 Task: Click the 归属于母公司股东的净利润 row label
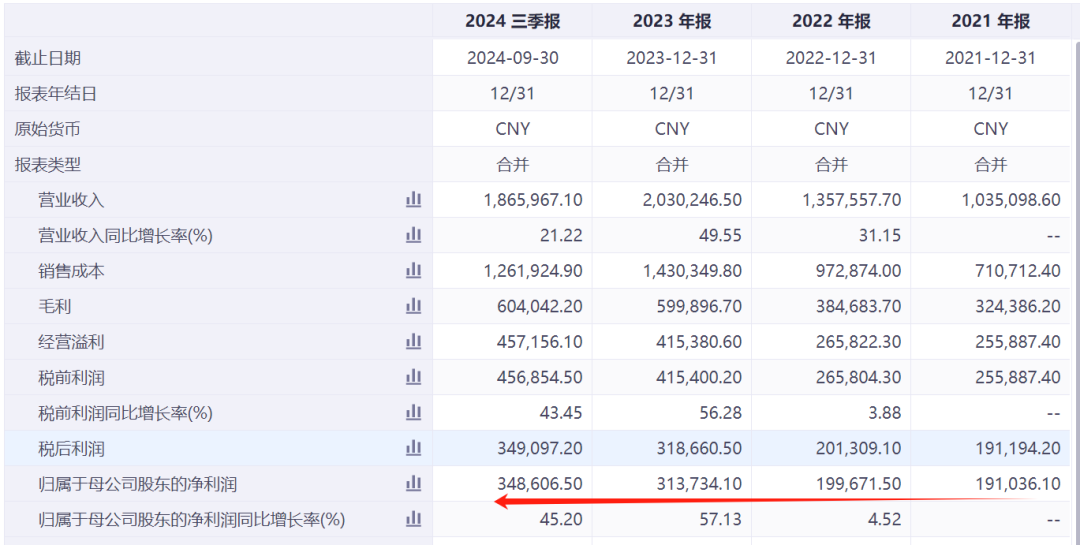(x=137, y=484)
